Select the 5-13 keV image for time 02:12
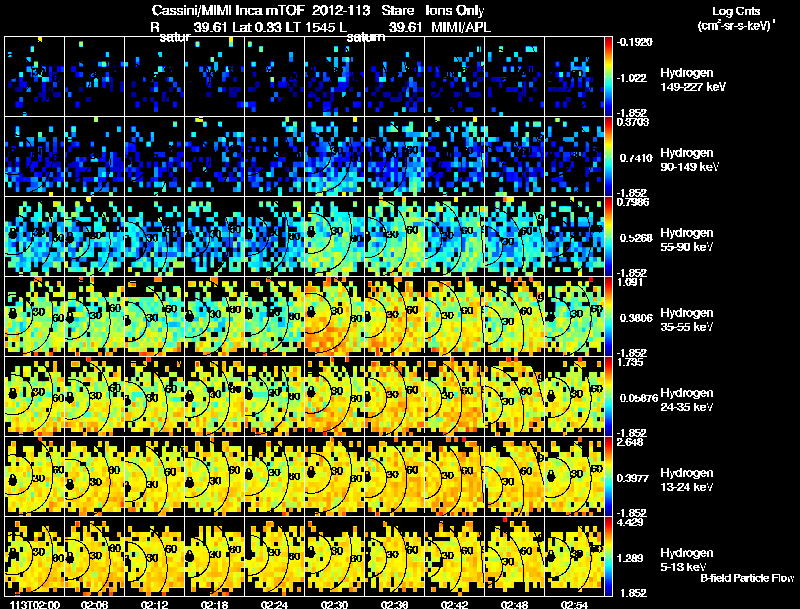800x609 pixels. point(154,557)
